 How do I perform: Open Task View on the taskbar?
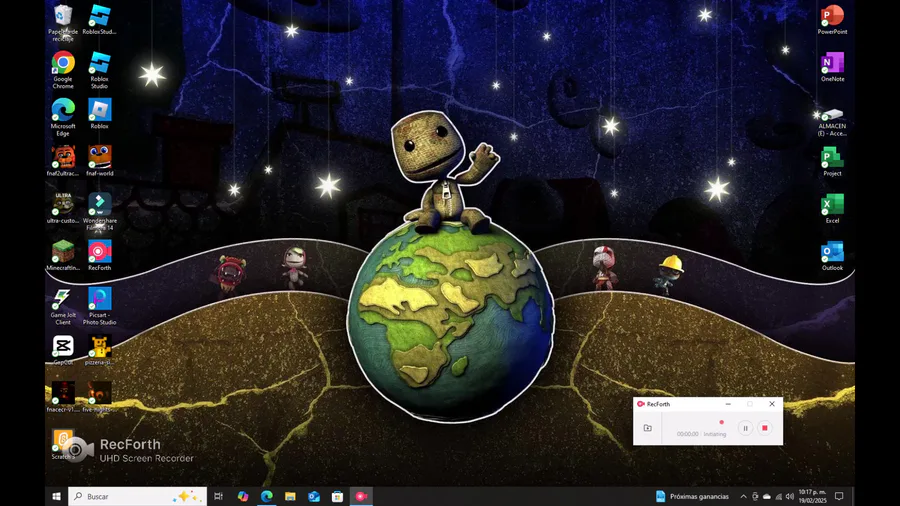click(218, 496)
